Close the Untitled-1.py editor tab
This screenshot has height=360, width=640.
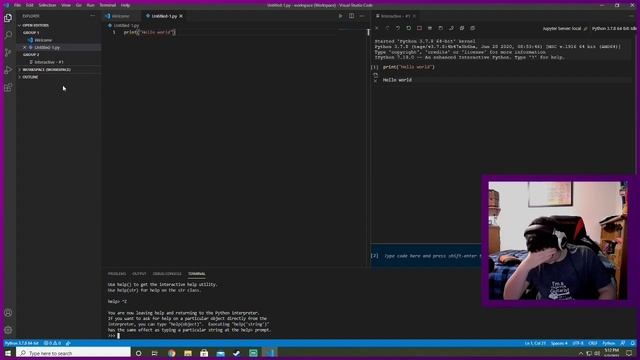pos(181,16)
